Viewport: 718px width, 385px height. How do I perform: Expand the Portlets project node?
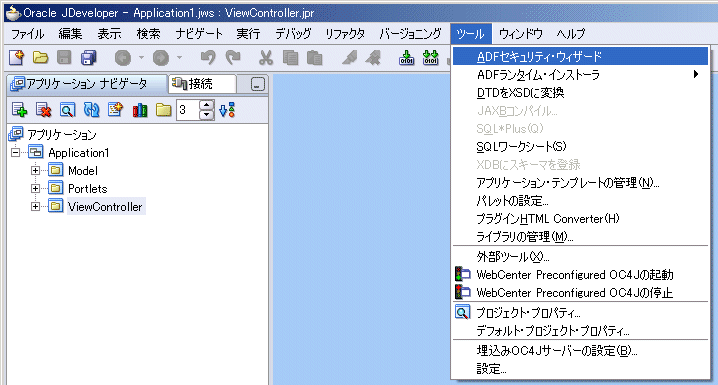tap(35, 189)
